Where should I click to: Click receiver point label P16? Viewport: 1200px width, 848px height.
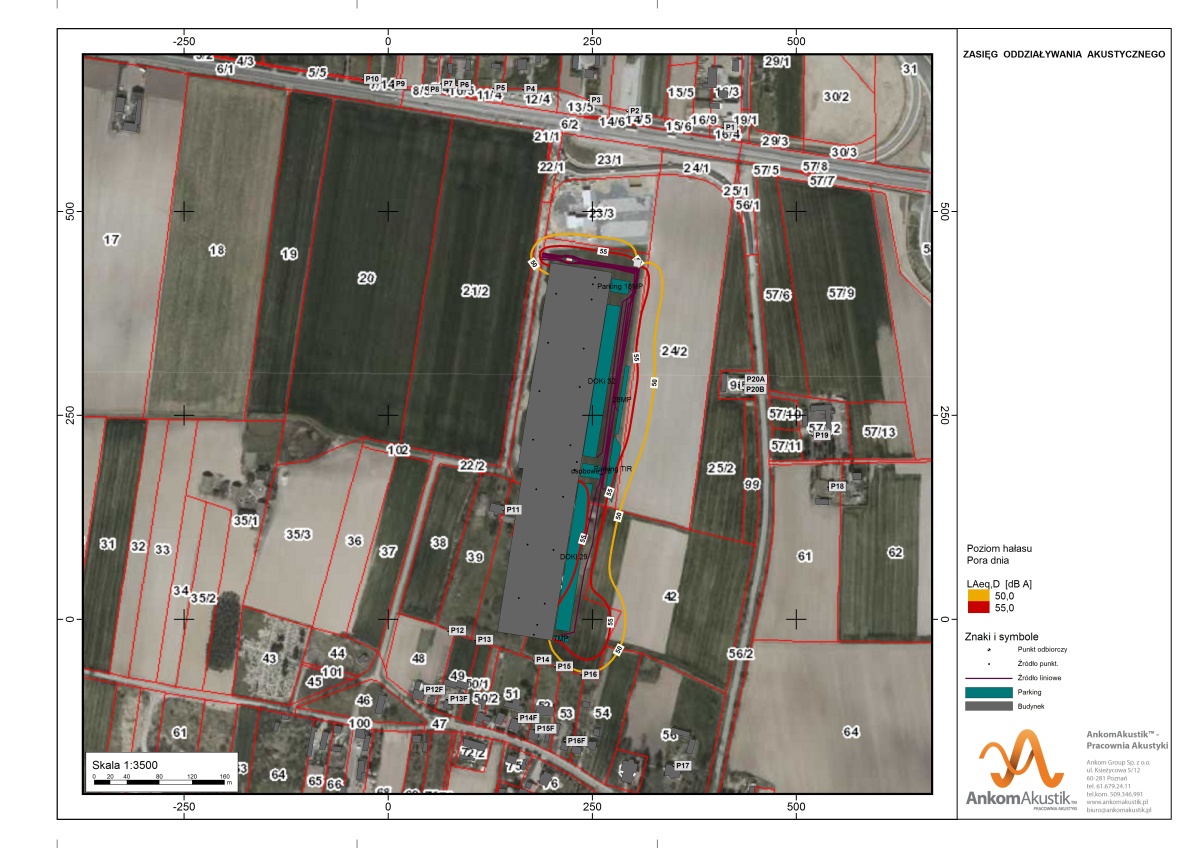[590, 675]
